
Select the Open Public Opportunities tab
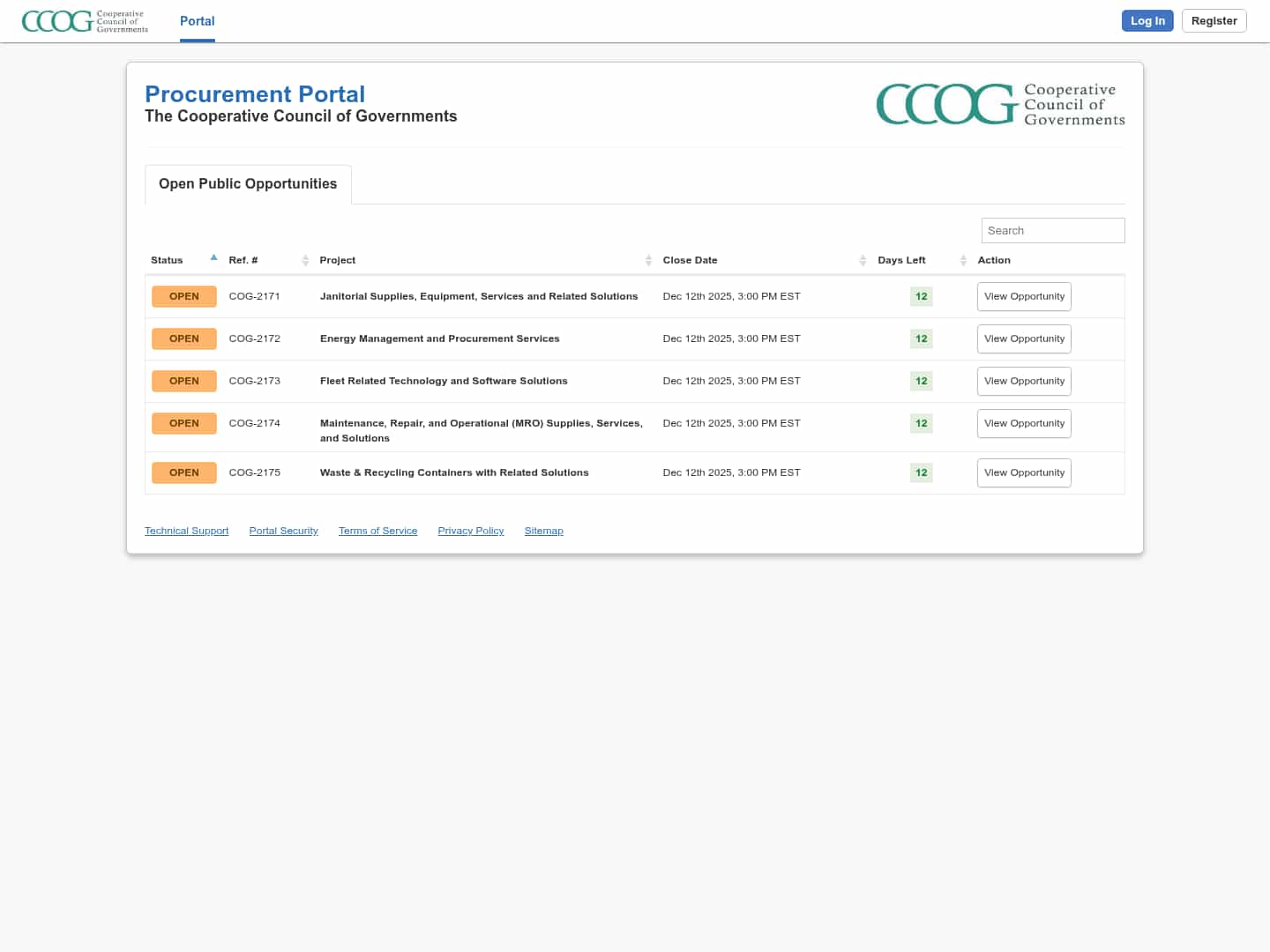(248, 184)
